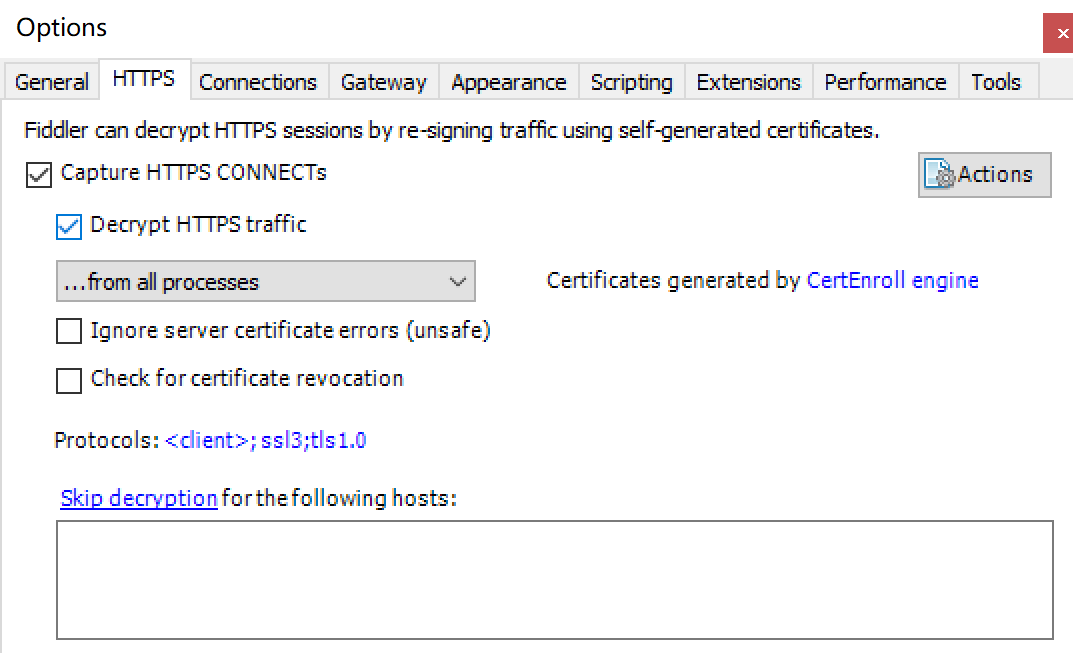Enable Ignore server certificate errors
The height and width of the screenshot is (653, 1073).
point(69,331)
